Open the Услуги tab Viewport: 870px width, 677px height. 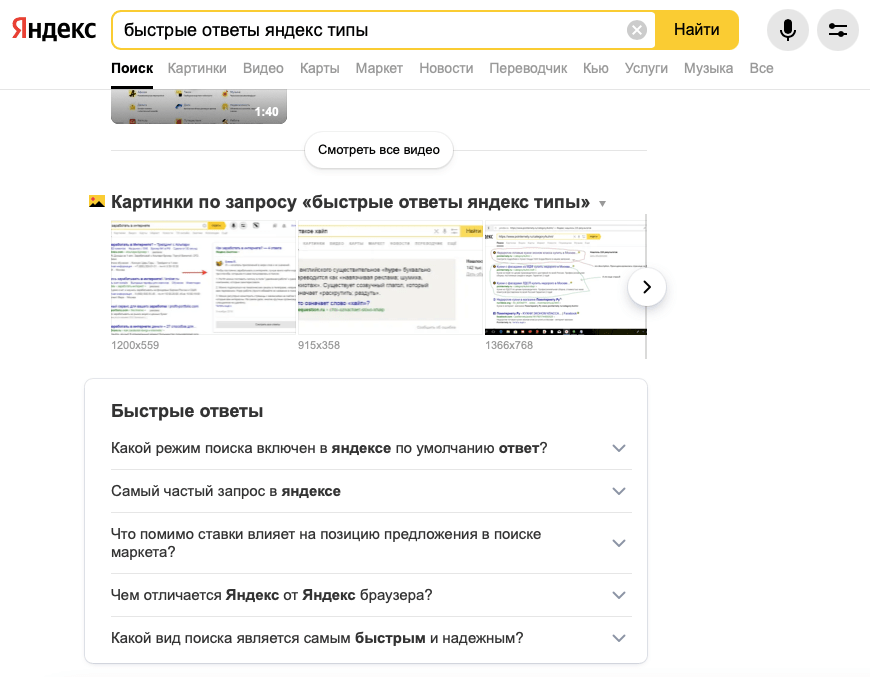(x=646, y=68)
